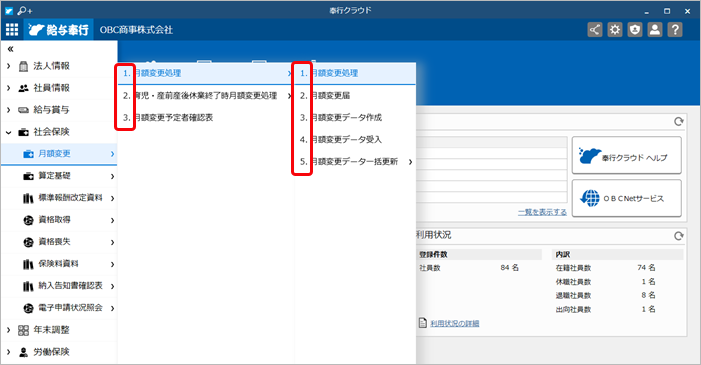Expand the 法人情報 tree node
701x365 pixels.
coord(8,66)
